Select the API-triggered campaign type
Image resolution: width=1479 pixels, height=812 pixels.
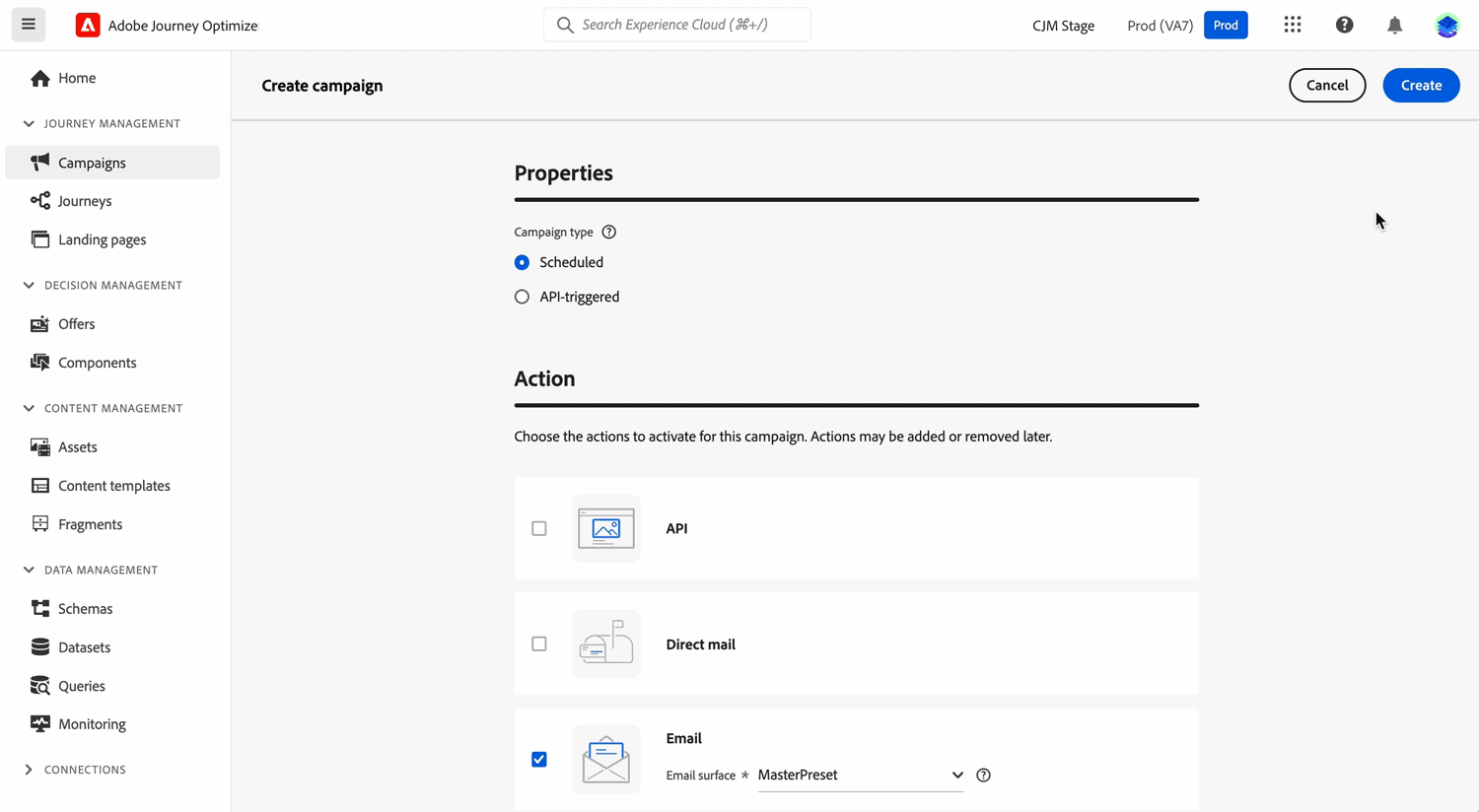pos(522,297)
